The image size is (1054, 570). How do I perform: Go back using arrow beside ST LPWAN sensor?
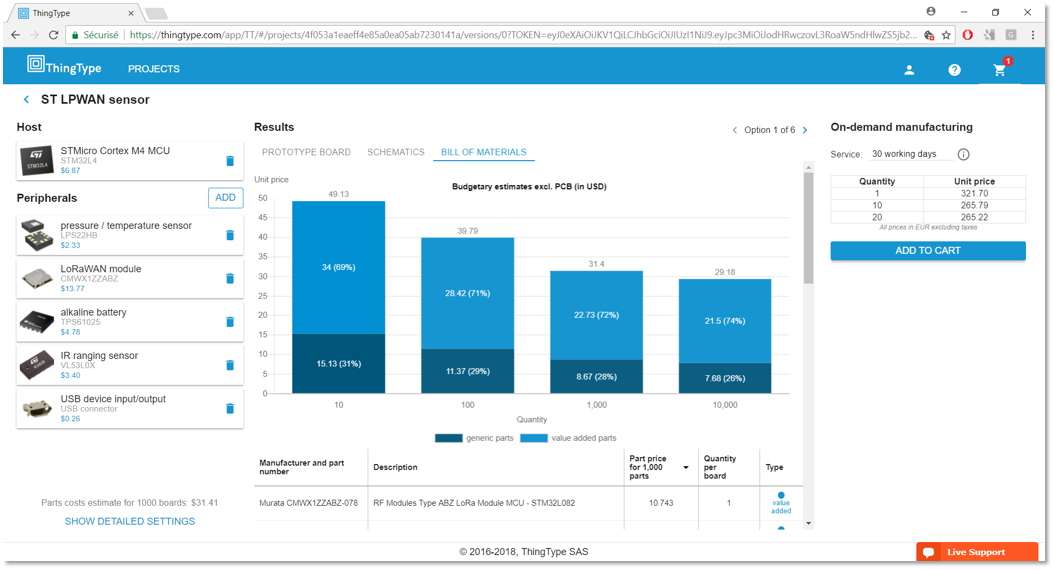point(26,100)
